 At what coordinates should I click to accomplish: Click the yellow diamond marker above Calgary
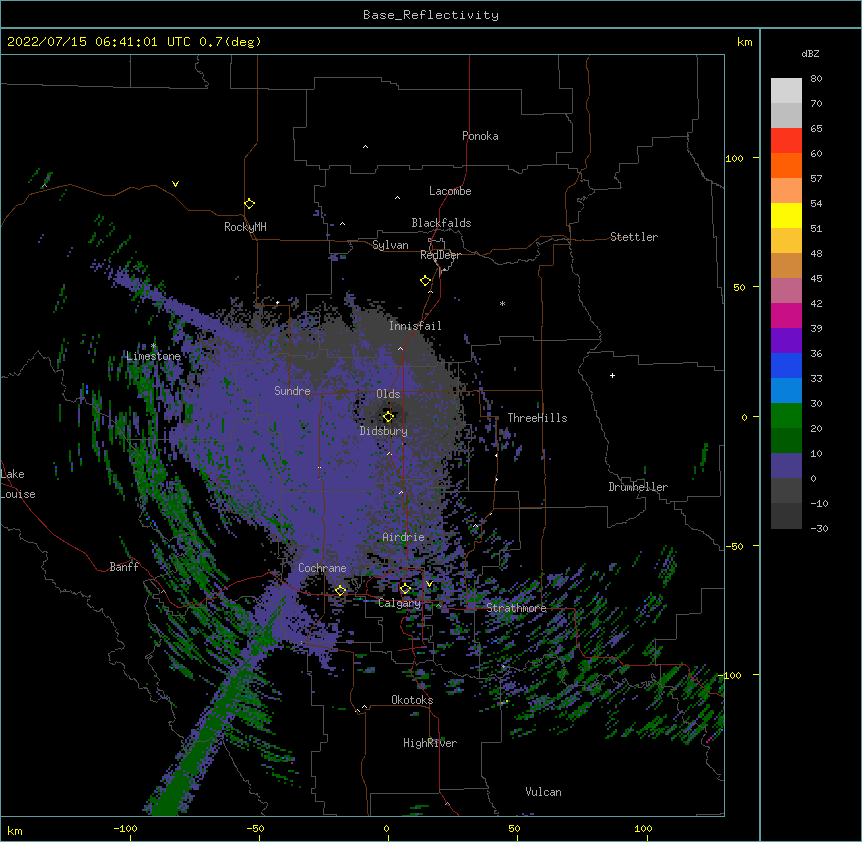405,589
